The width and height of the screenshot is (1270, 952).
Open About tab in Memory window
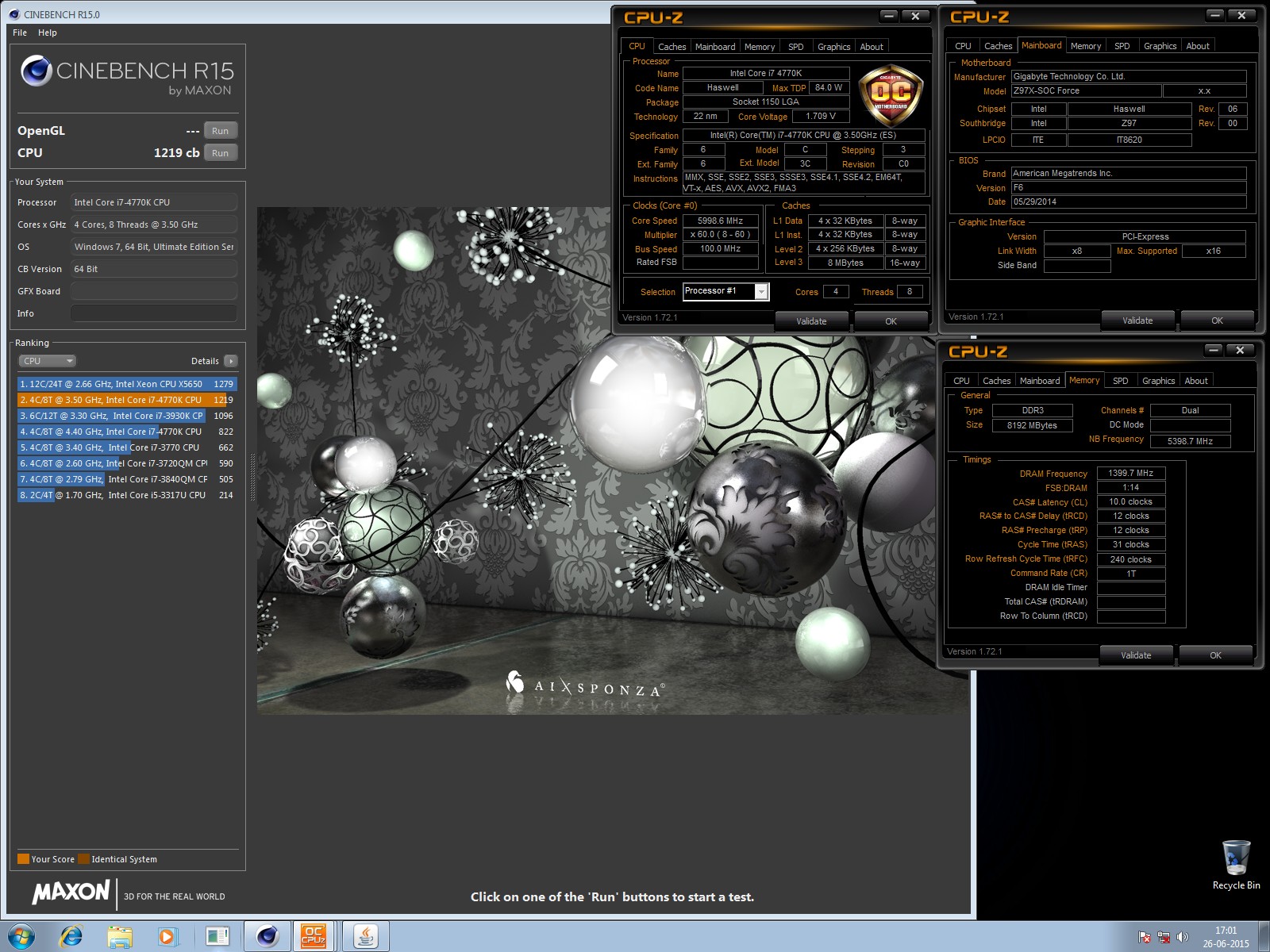(1196, 381)
